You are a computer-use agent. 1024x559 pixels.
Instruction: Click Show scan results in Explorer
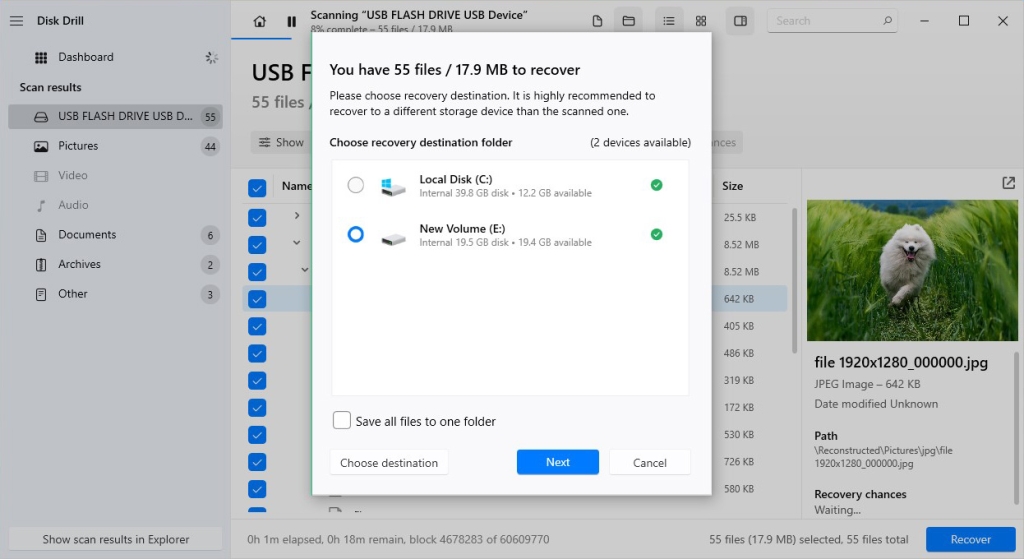pyautogui.click(x=116, y=539)
